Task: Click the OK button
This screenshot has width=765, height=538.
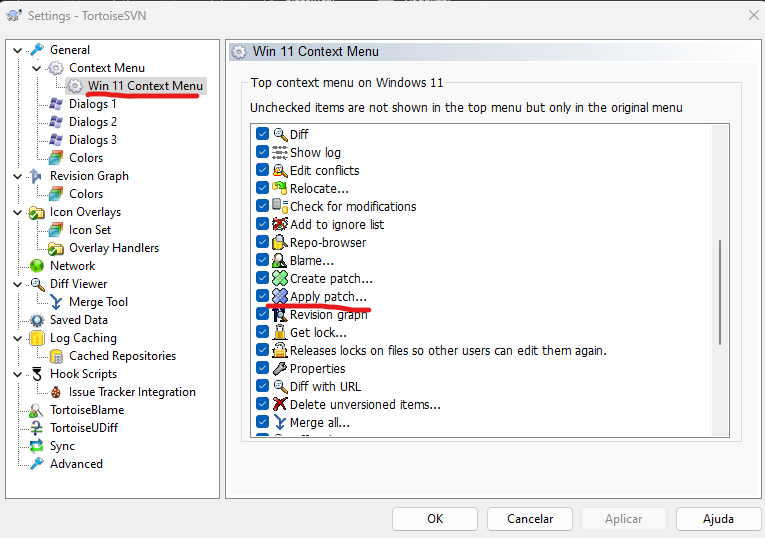Action: 435,519
